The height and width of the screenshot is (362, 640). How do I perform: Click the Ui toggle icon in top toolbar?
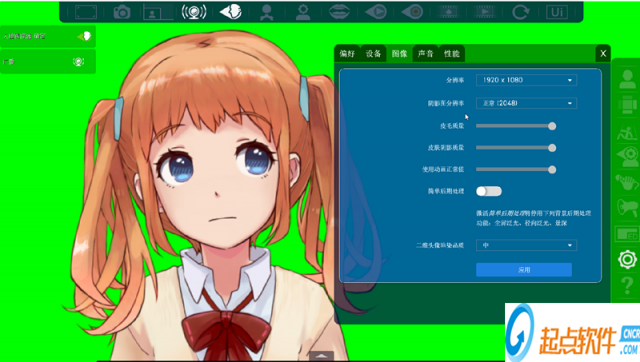pos(557,12)
